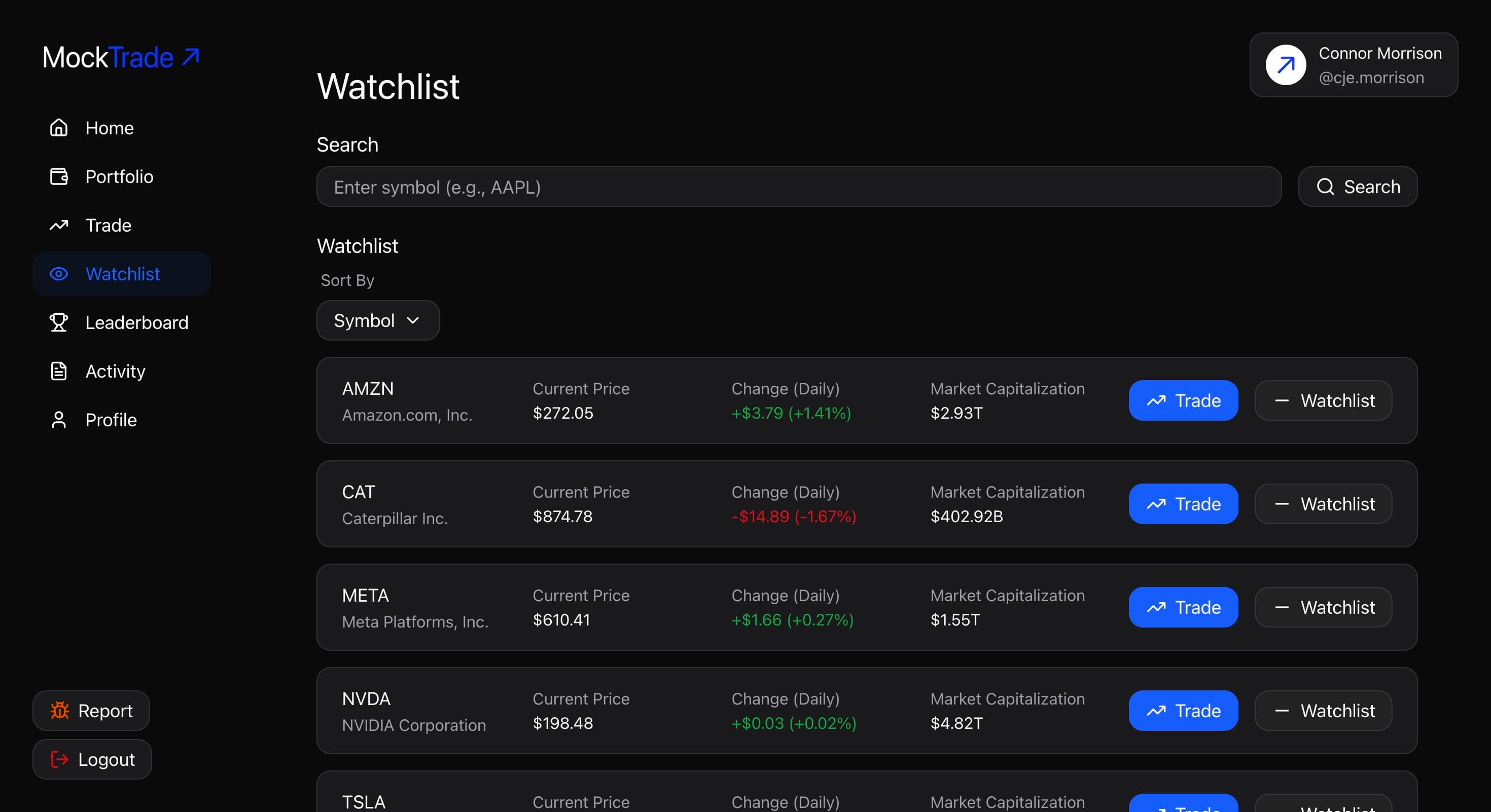Click the Portfolio wallet icon
The height and width of the screenshot is (812, 1491).
[58, 176]
